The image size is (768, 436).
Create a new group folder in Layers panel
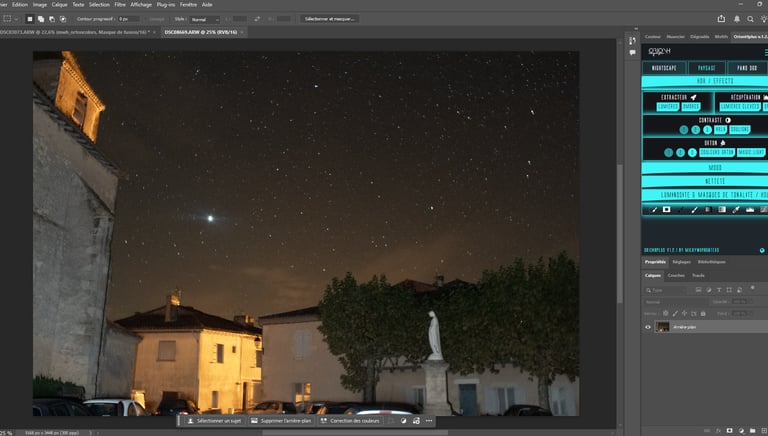pos(753,431)
